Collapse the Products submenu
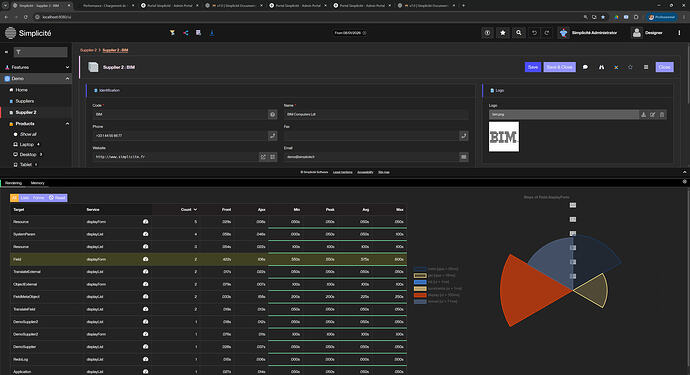This screenshot has height=375, width=690. click(x=67, y=124)
